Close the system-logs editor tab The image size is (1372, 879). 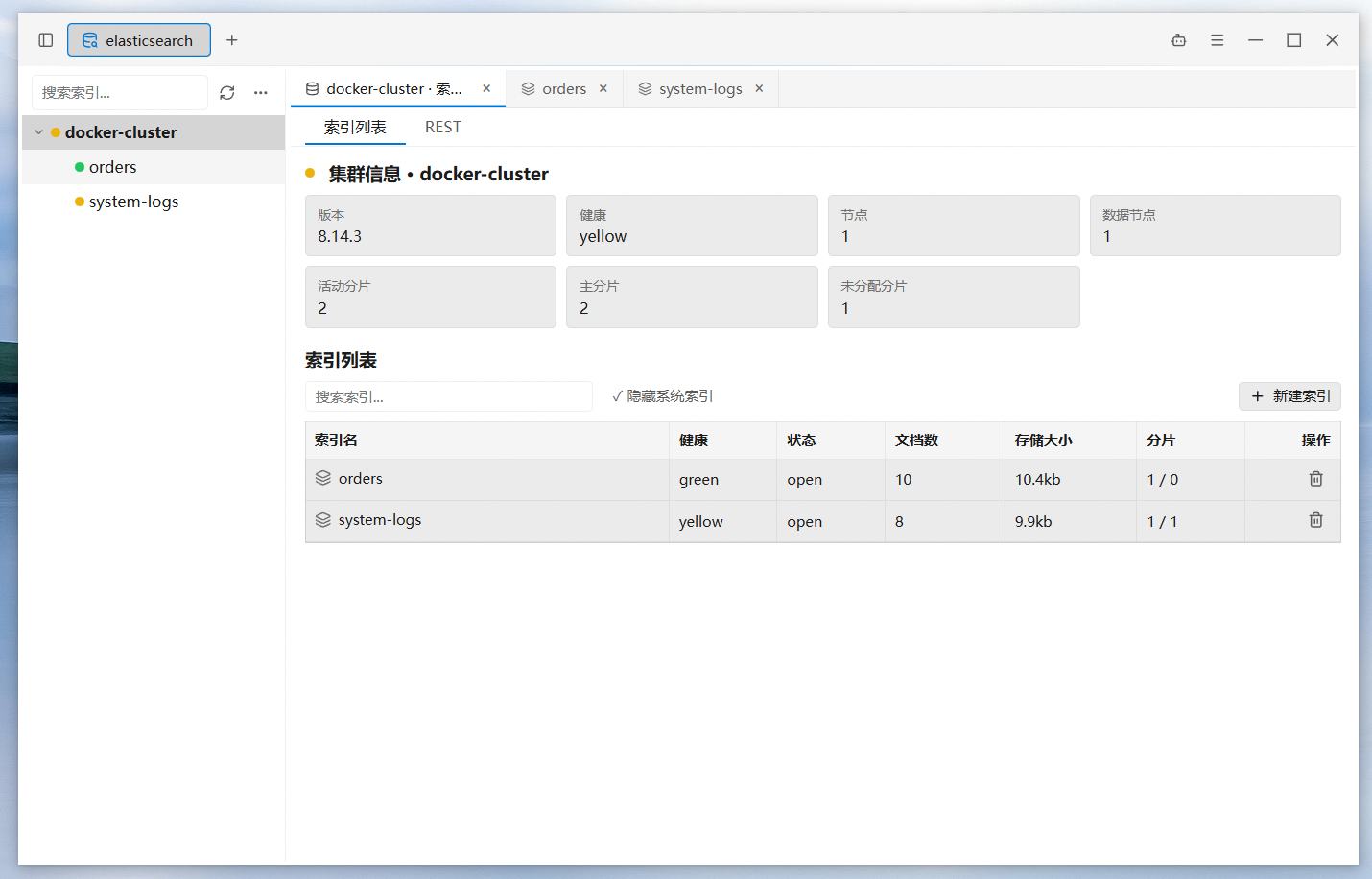pyautogui.click(x=759, y=88)
